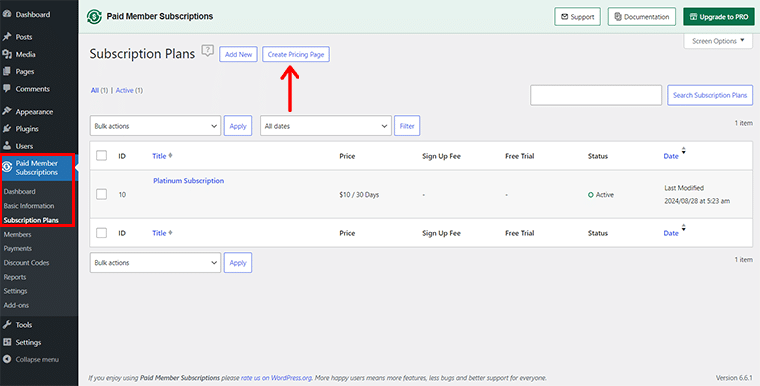Tick the select-all checkbox in the table header
This screenshot has width=760, height=386.
[101, 156]
